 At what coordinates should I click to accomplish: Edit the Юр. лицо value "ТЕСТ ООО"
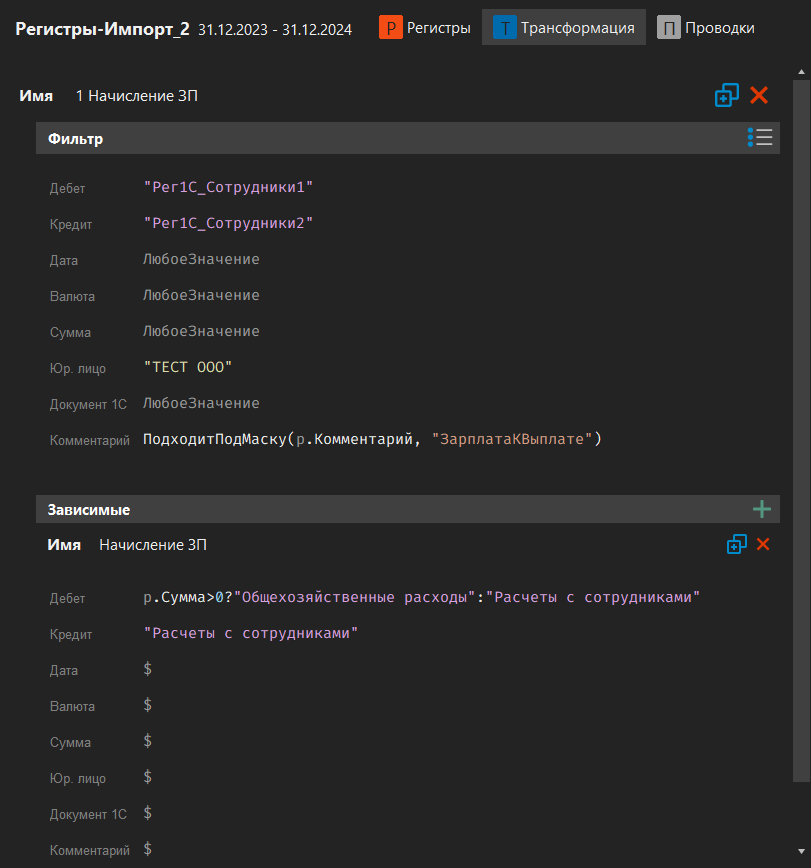(x=186, y=367)
